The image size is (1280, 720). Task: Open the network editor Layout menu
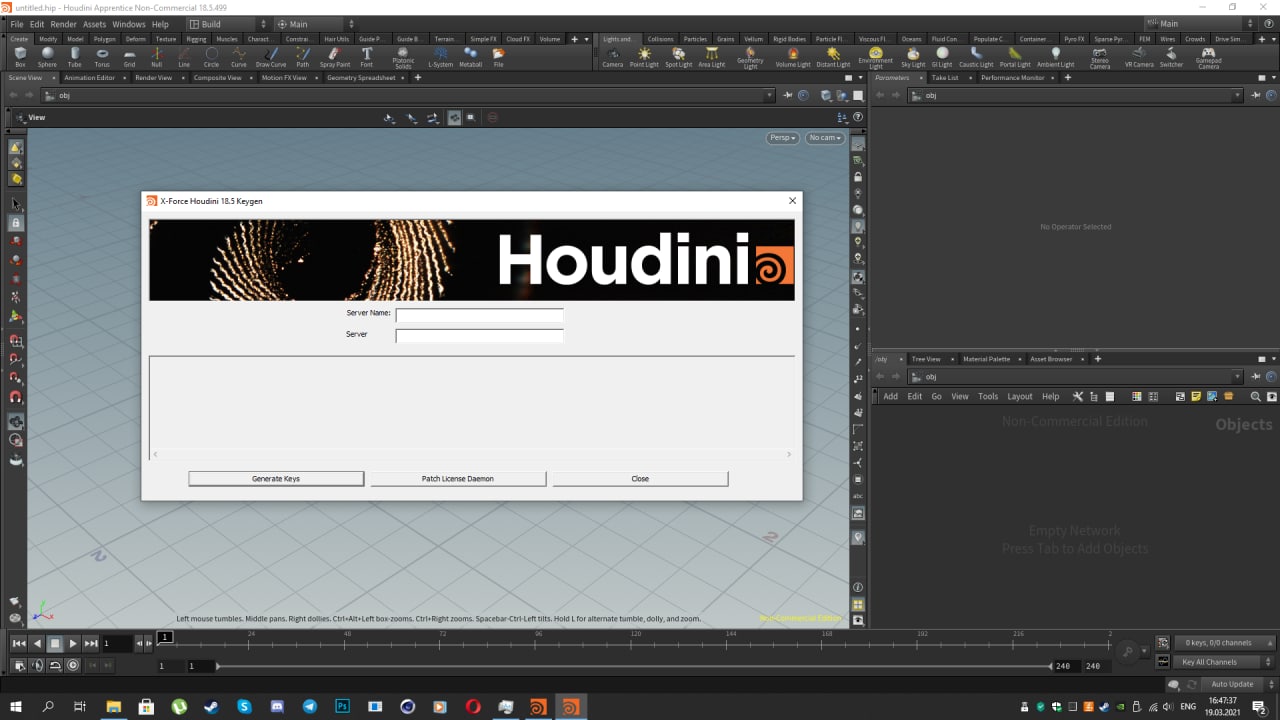point(1020,397)
